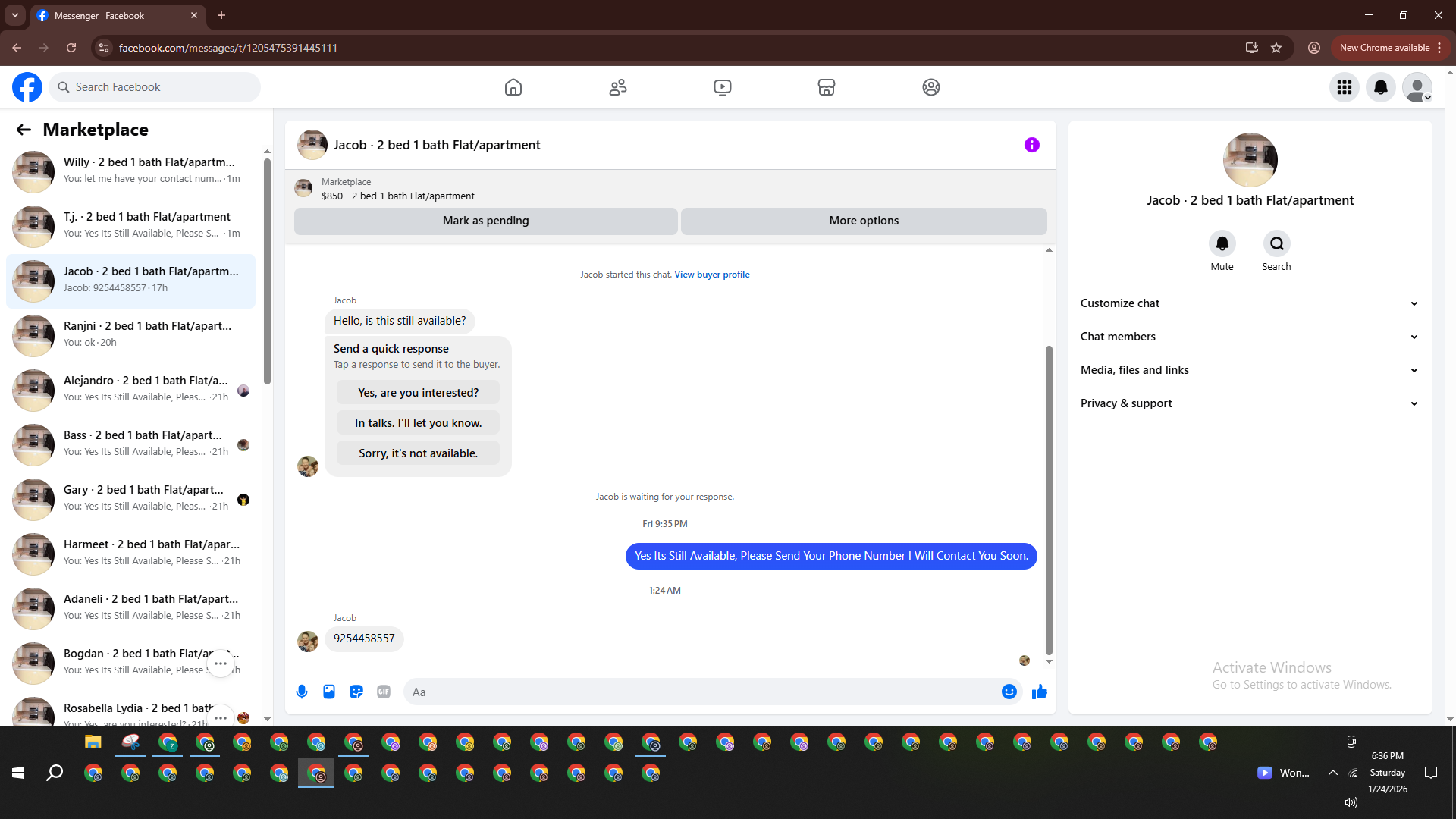Open the emoji picker in message box
Viewport: 1456px width, 819px height.
click(x=1009, y=692)
